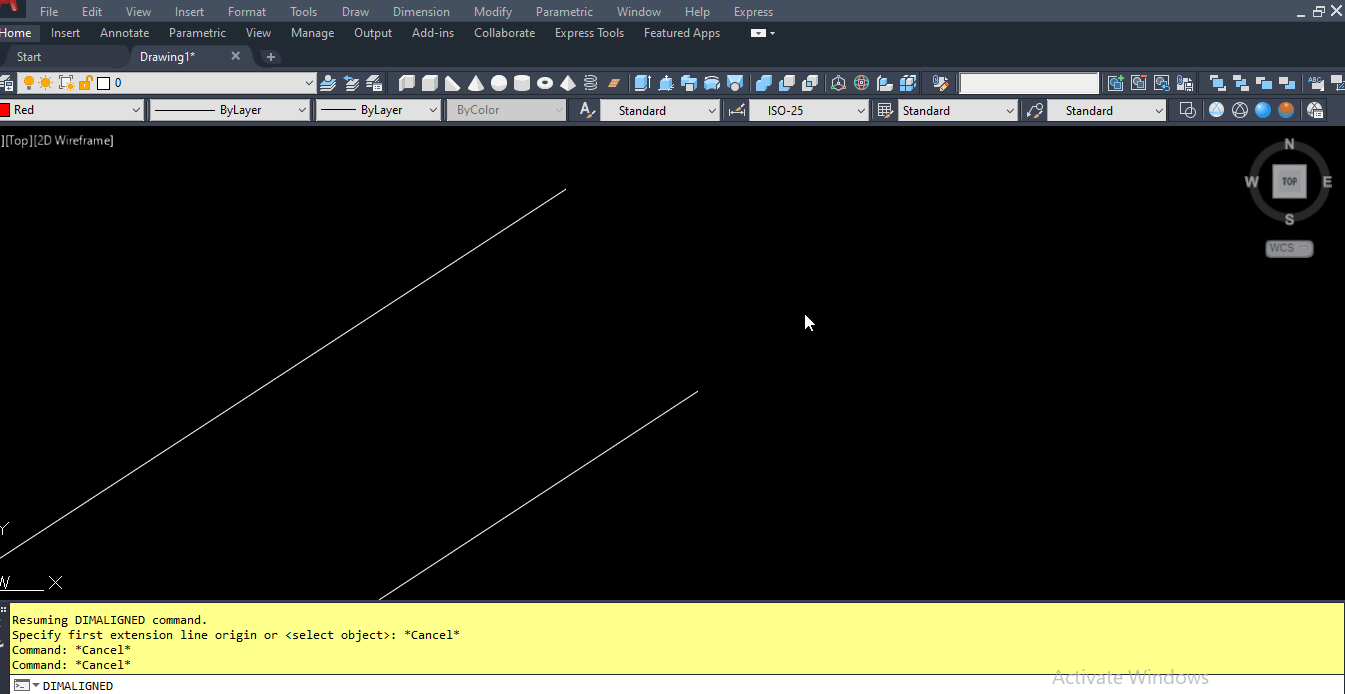Select the 3D Array tool
Viewport: 1345px width, 694px height.
(x=908, y=83)
